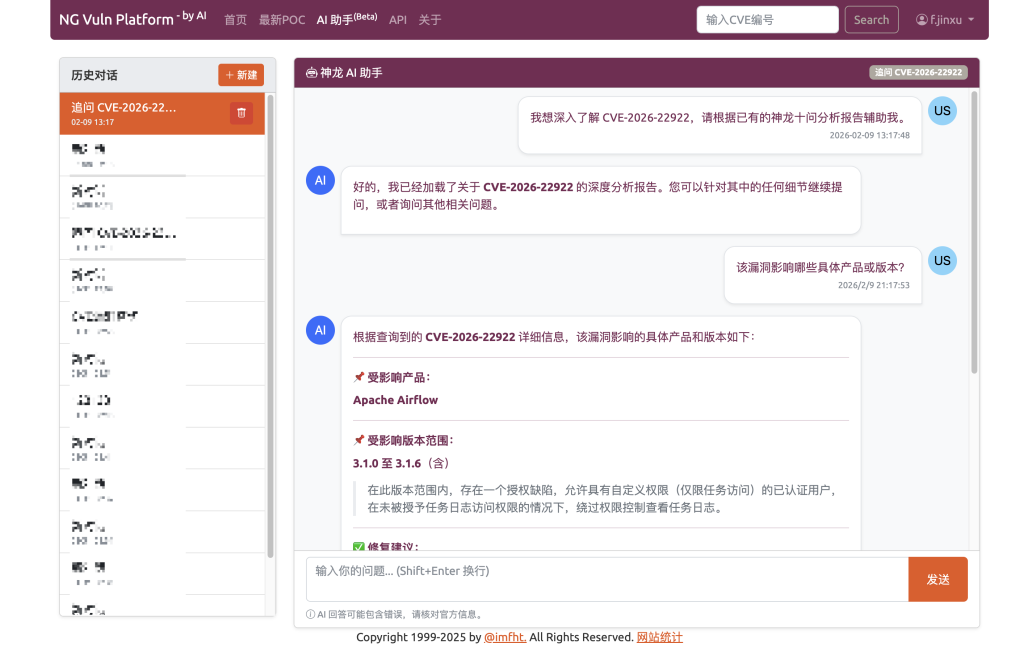The width and height of the screenshot is (1024, 664).
Task: Open the API menu item
Action: pos(398,20)
